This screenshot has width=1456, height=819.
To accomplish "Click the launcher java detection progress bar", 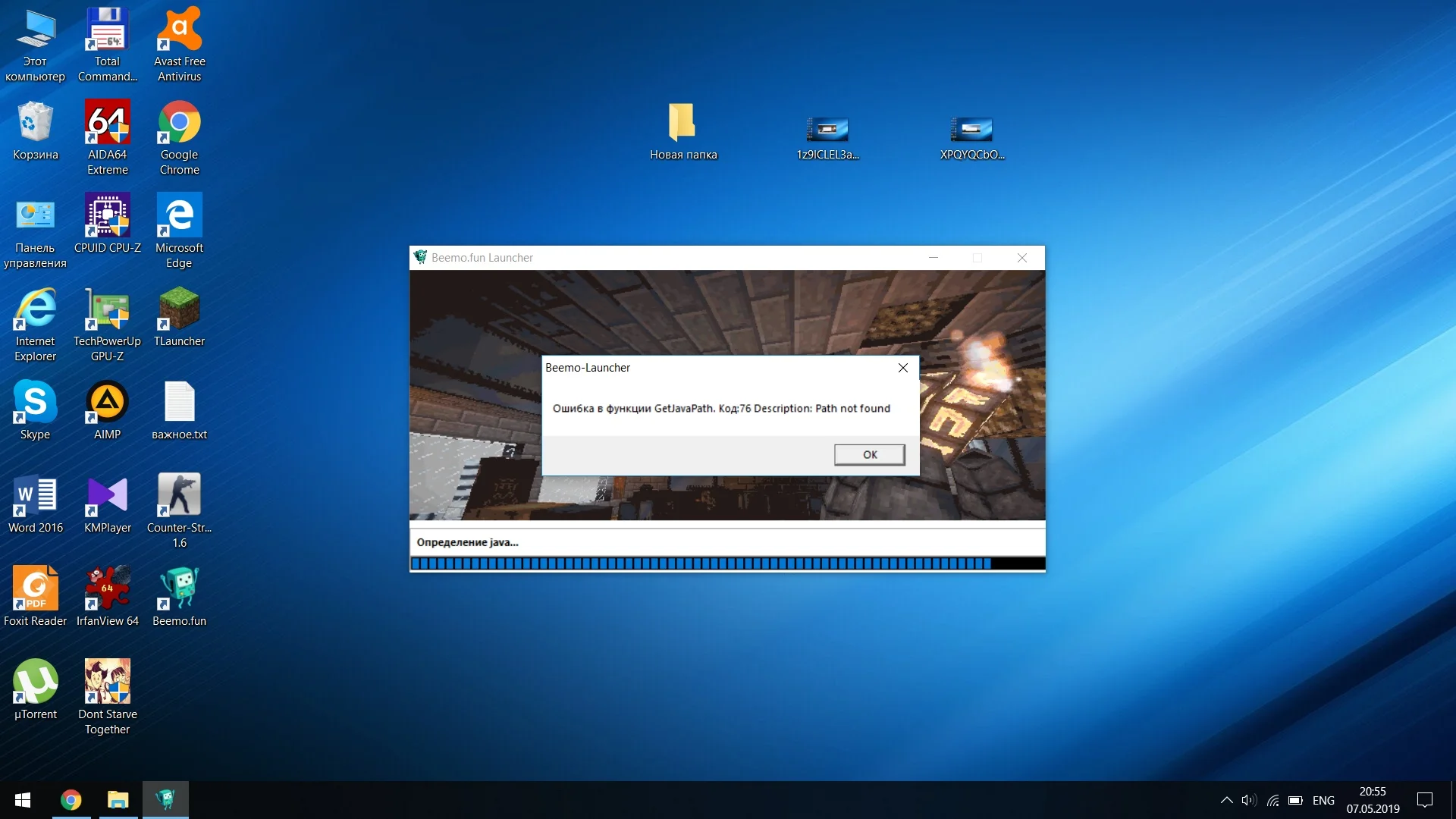I will point(726,563).
